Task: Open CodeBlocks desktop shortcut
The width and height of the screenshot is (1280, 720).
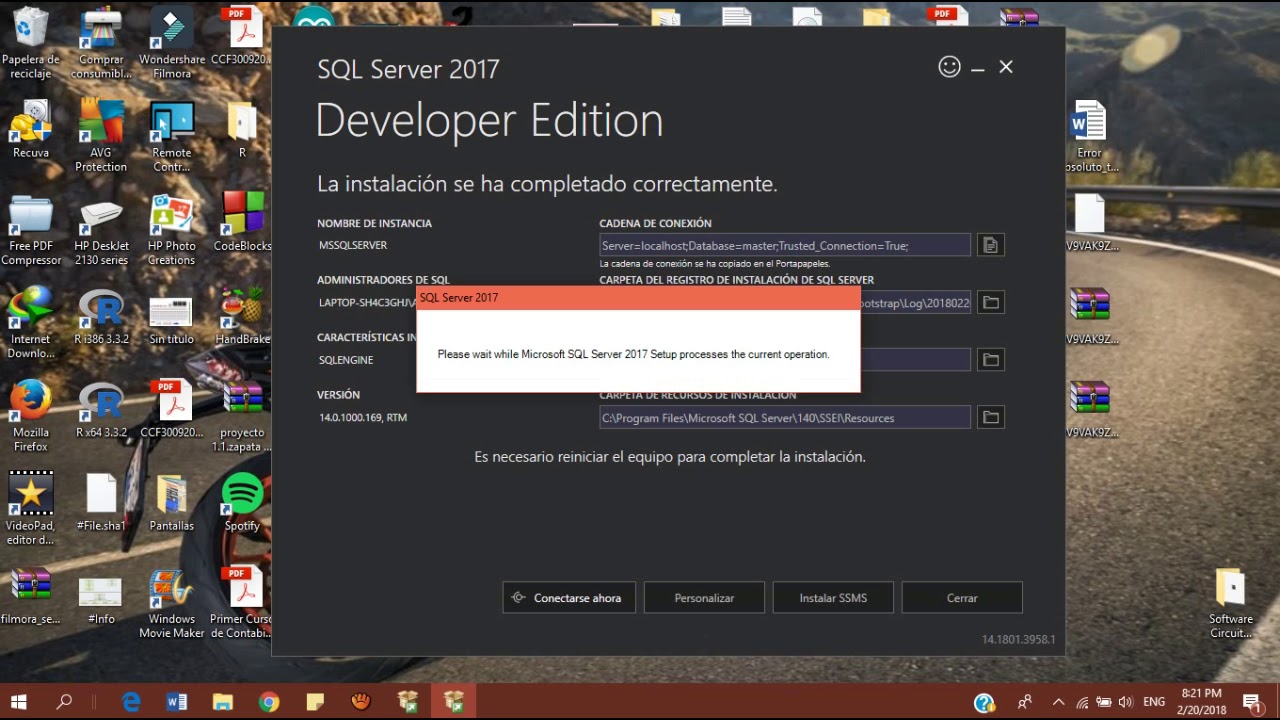Action: pos(242,223)
